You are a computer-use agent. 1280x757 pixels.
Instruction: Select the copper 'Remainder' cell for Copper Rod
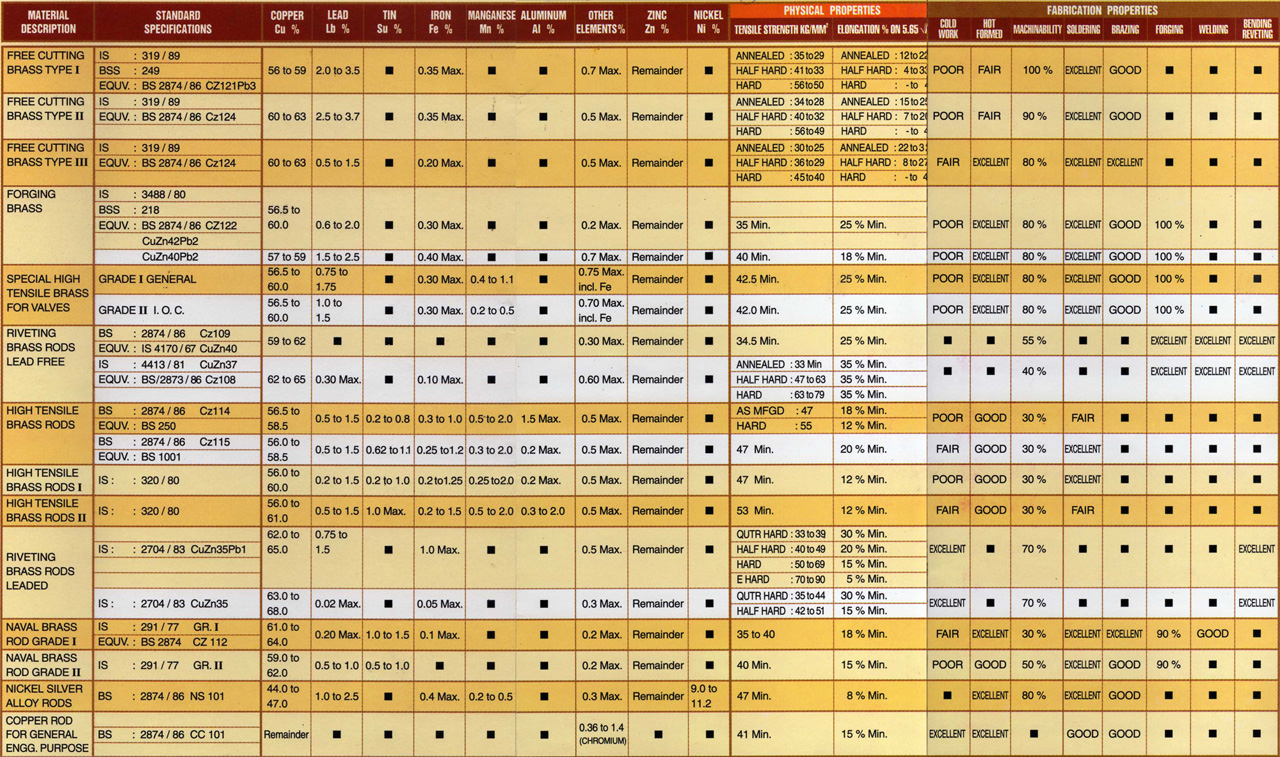click(x=287, y=734)
